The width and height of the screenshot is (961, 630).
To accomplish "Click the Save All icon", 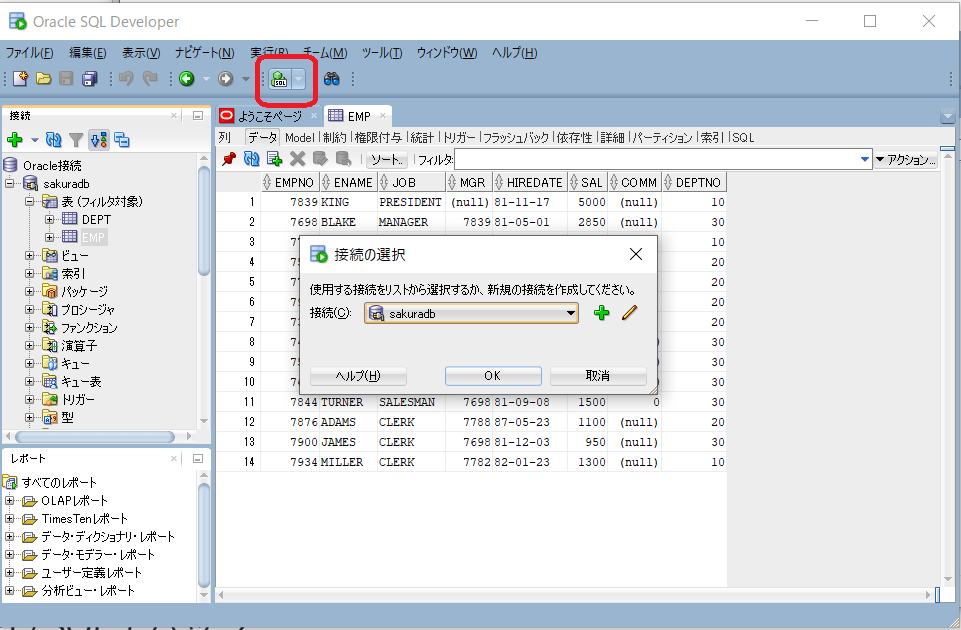I will pyautogui.click(x=89, y=78).
